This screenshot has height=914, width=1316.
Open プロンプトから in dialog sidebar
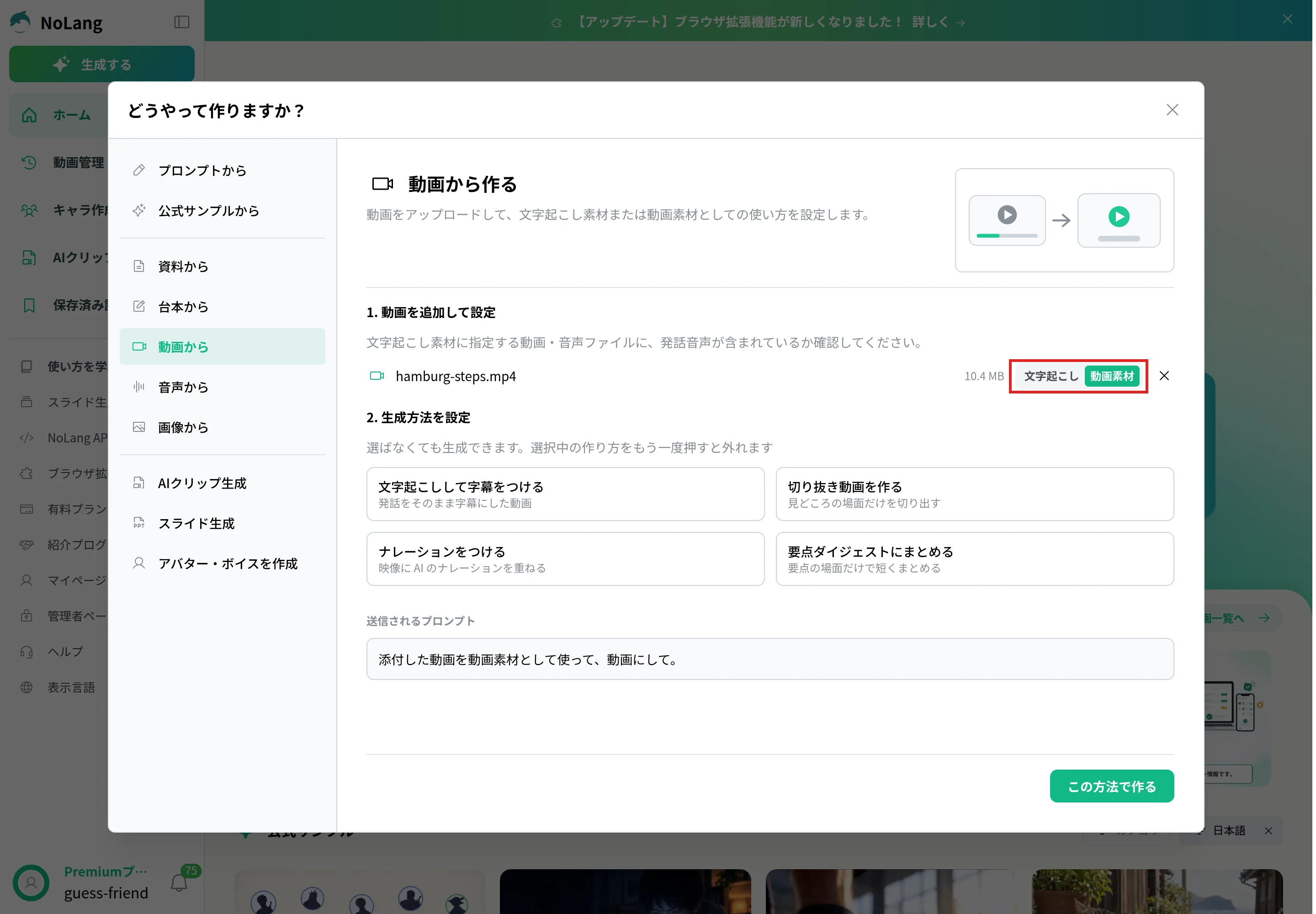click(x=222, y=170)
